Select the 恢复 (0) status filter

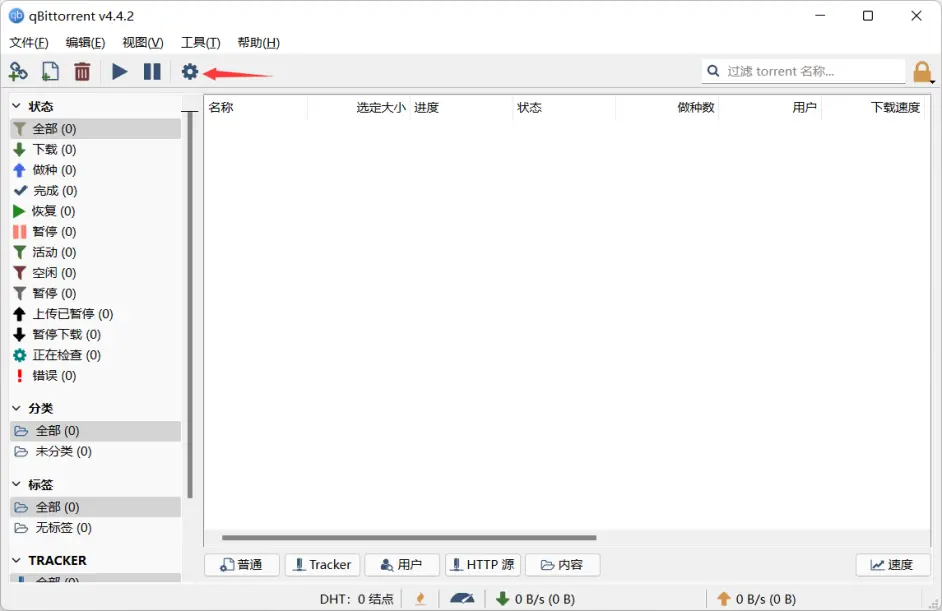(96, 211)
